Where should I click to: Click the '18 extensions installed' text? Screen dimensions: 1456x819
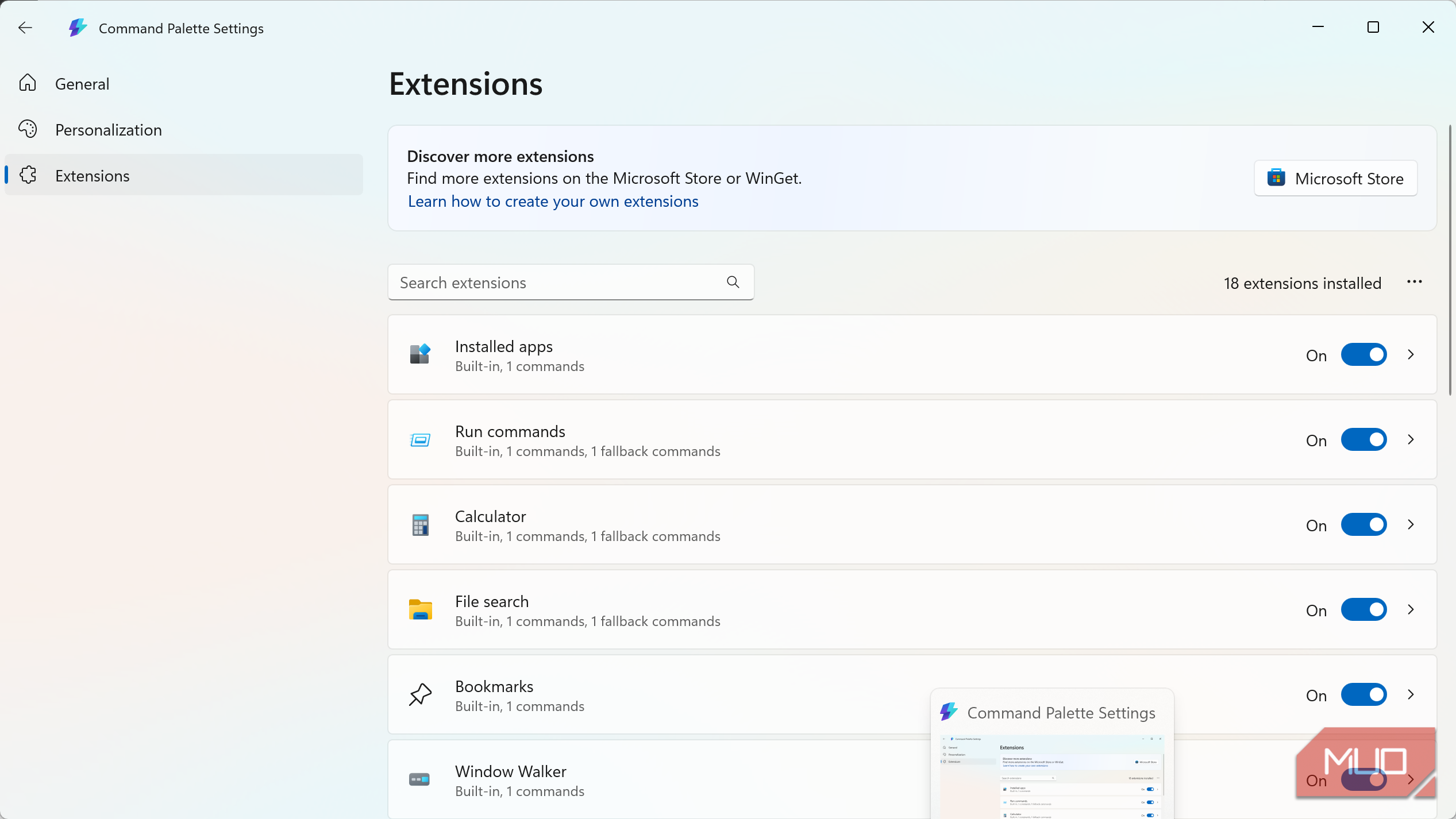1302,283
